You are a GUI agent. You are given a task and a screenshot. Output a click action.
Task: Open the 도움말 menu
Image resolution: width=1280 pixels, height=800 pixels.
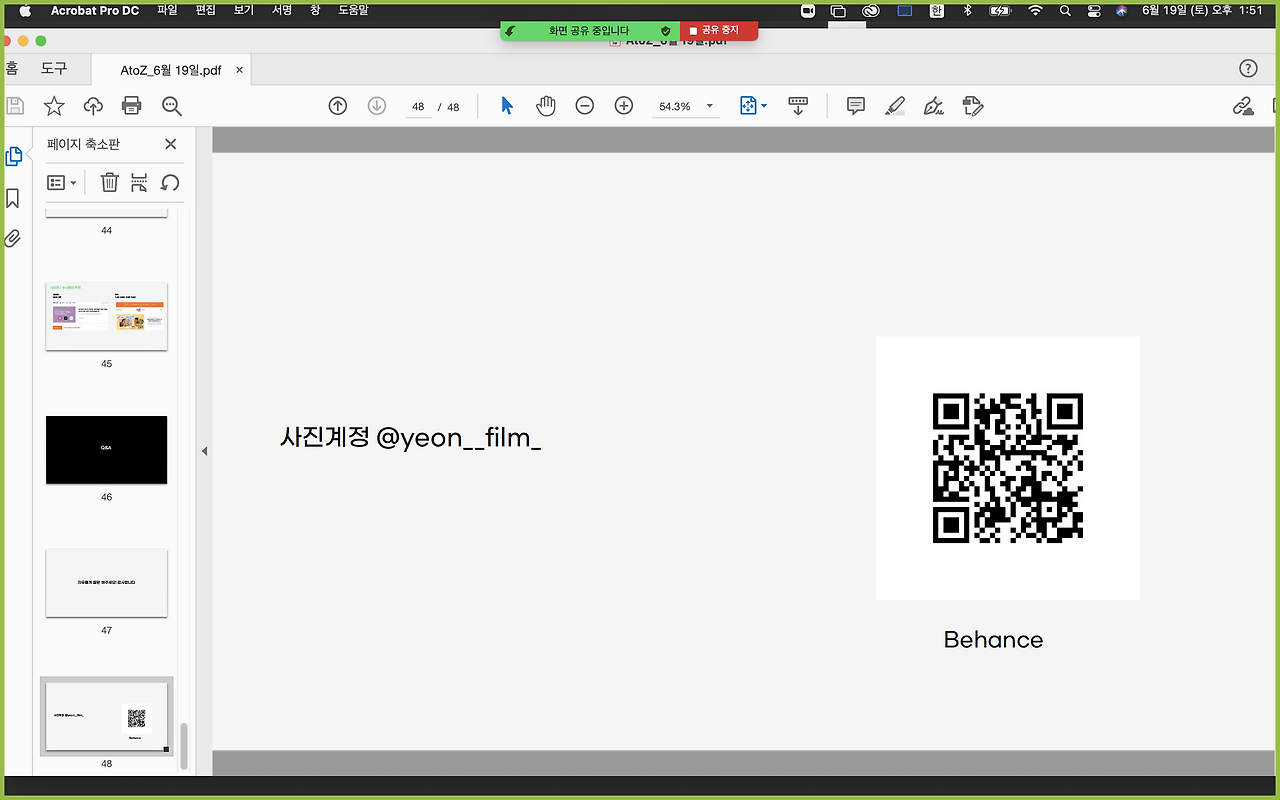tap(353, 10)
